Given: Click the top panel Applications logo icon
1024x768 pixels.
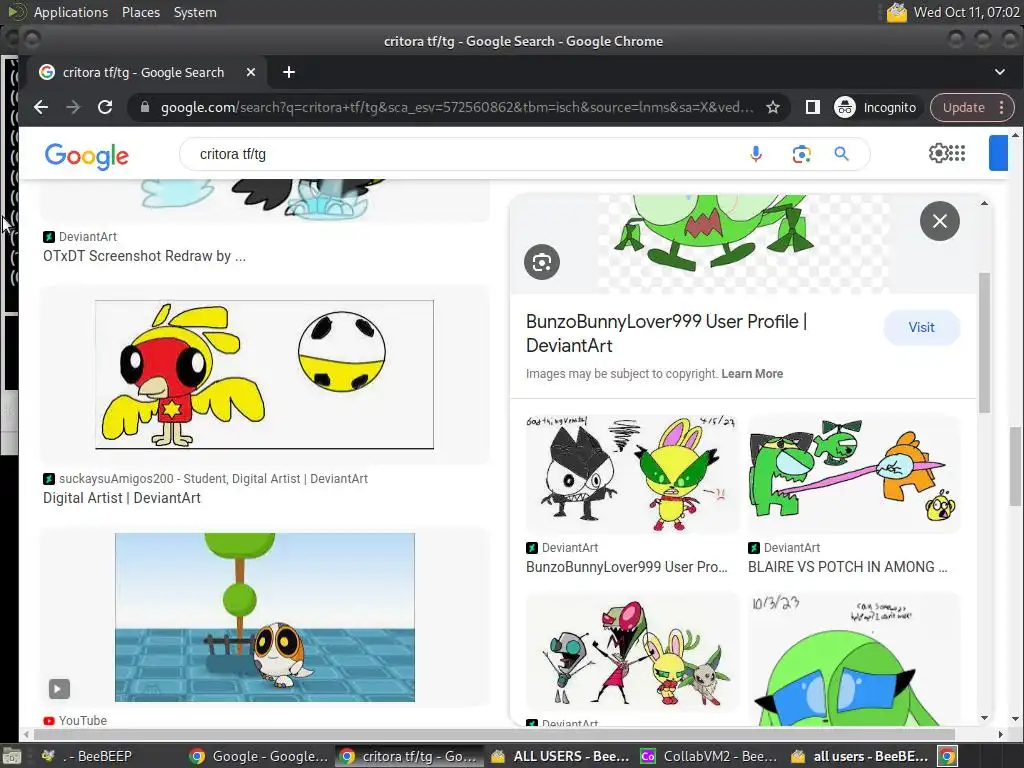Looking at the screenshot, I should click(x=16, y=12).
